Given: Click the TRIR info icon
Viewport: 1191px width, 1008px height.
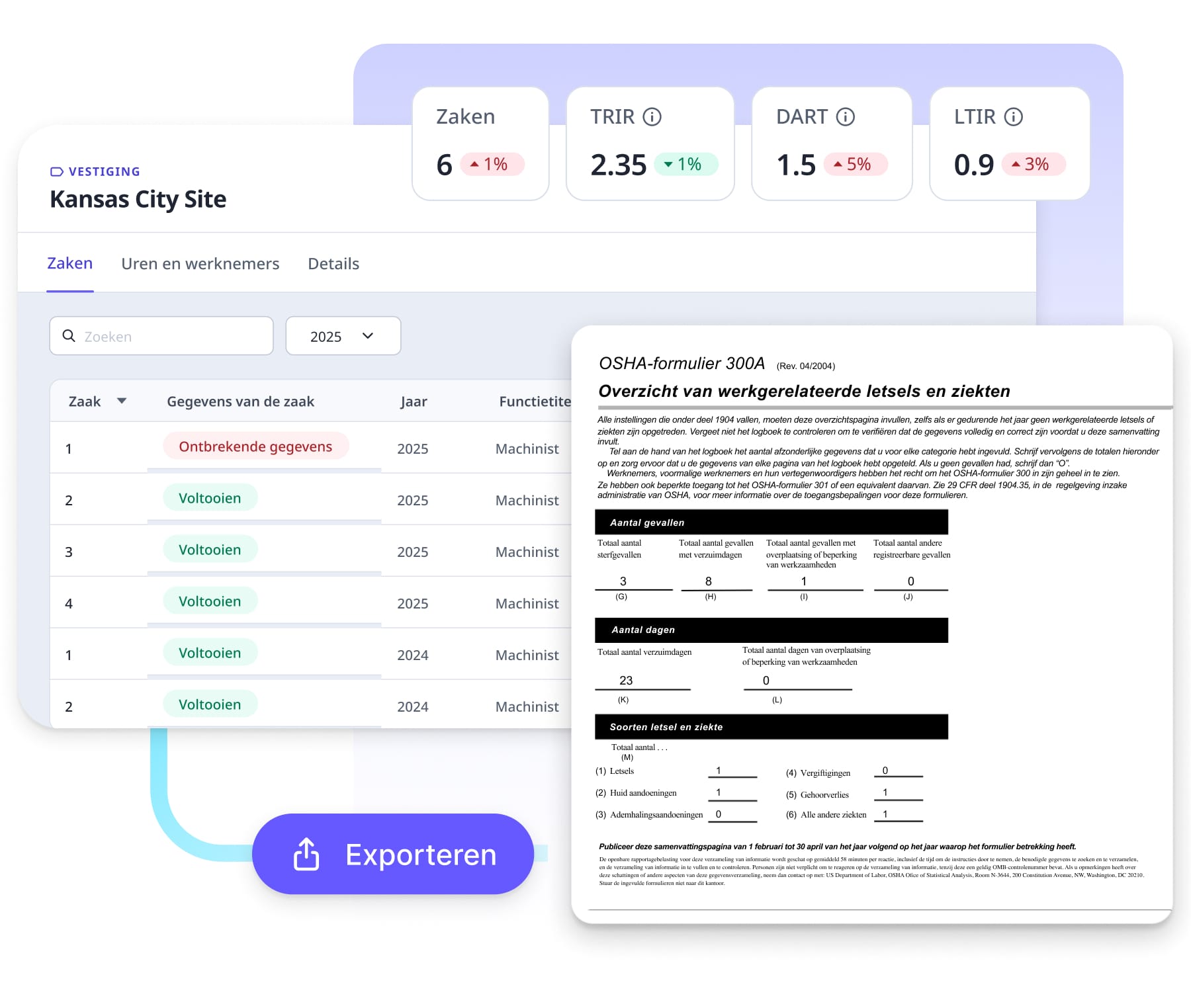Looking at the screenshot, I should tap(652, 117).
